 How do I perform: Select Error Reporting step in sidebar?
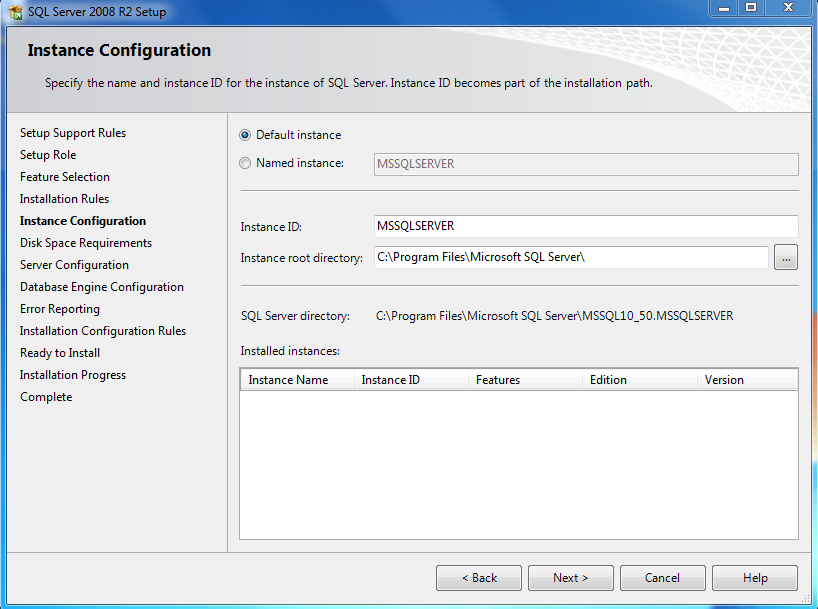60,309
